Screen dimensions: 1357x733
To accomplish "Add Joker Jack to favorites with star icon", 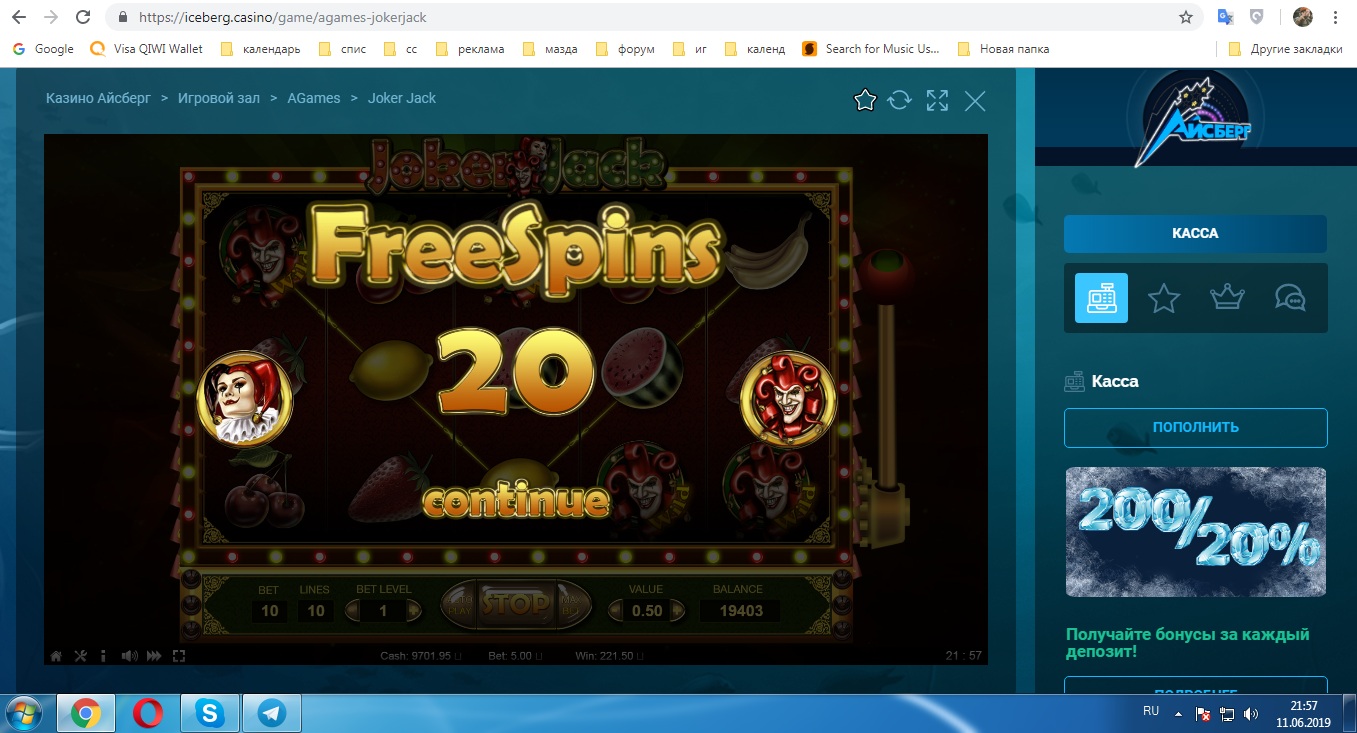I will tap(865, 100).
